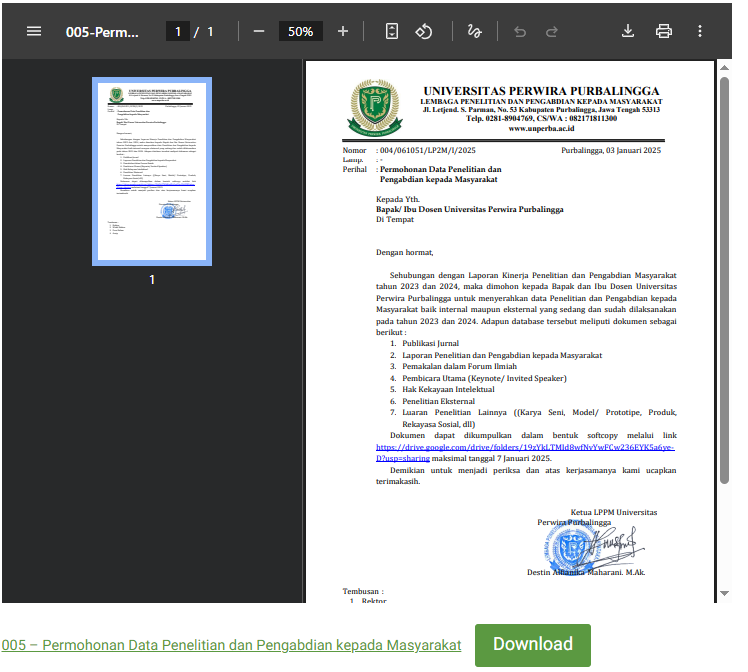The width and height of the screenshot is (748, 672).
Task: Select the page 1 thumbnail
Action: pyautogui.click(x=152, y=171)
